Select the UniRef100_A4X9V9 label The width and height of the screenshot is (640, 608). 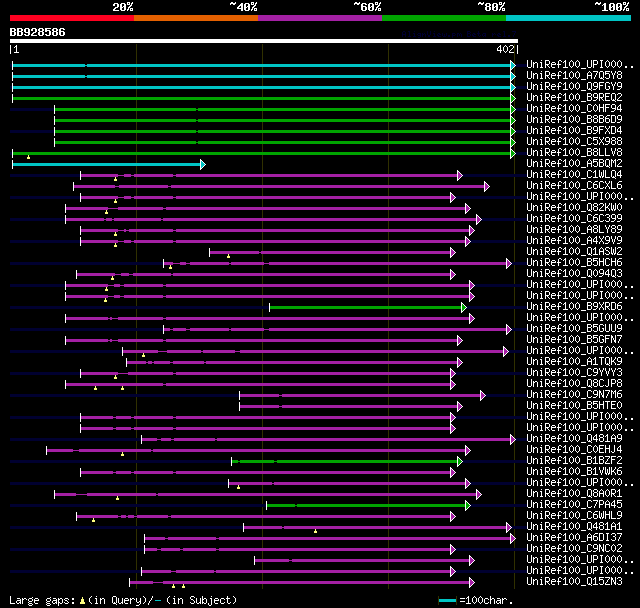[x=574, y=241]
